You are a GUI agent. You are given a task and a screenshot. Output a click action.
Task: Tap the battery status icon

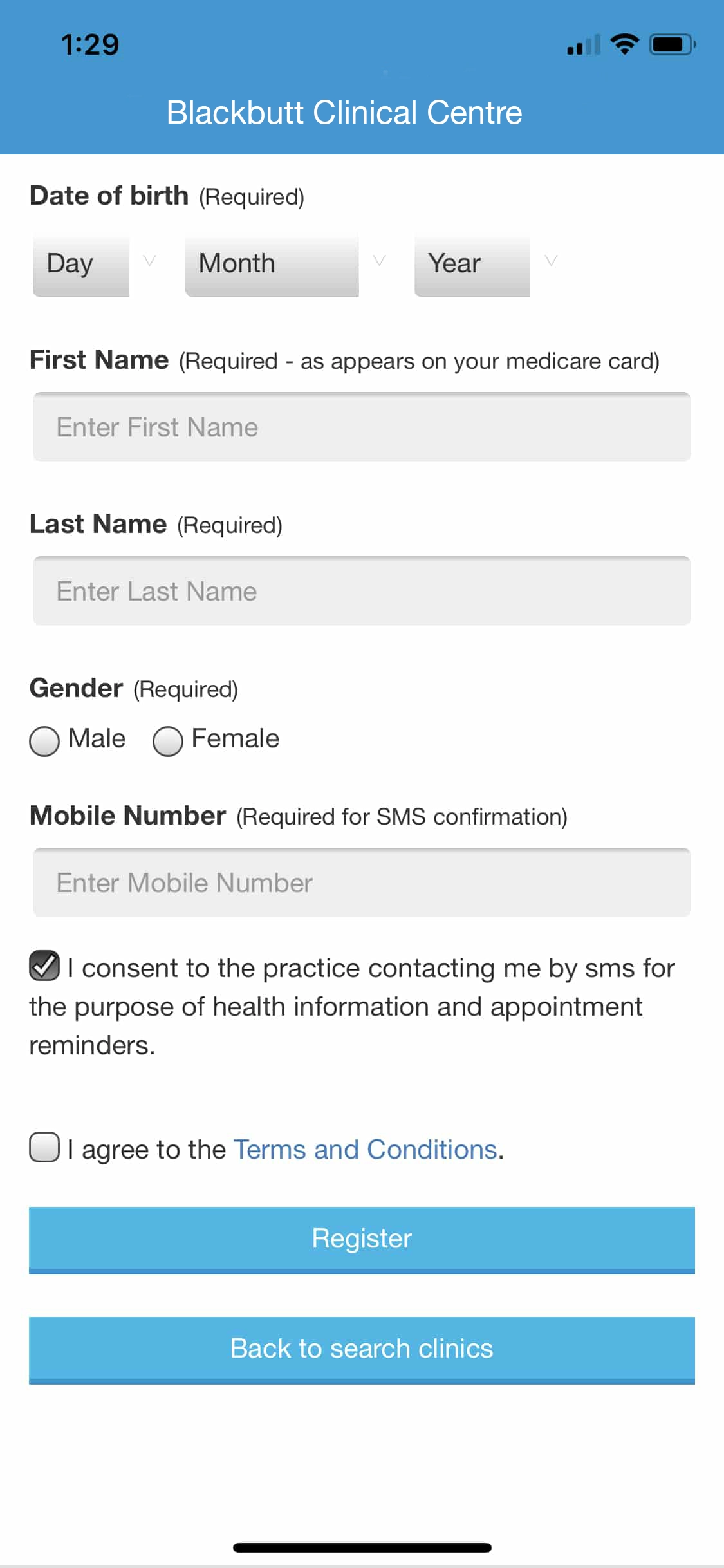672,44
